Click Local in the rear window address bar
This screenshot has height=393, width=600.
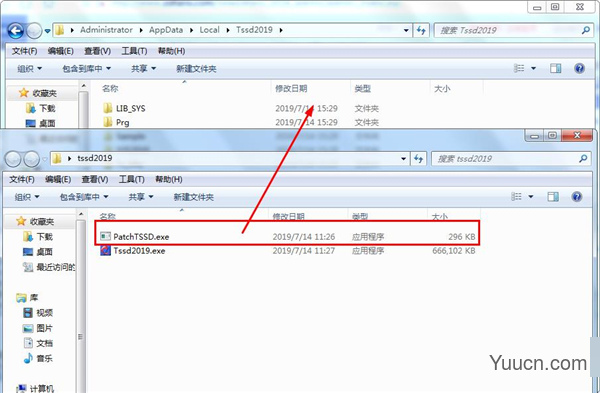pyautogui.click(x=209, y=30)
